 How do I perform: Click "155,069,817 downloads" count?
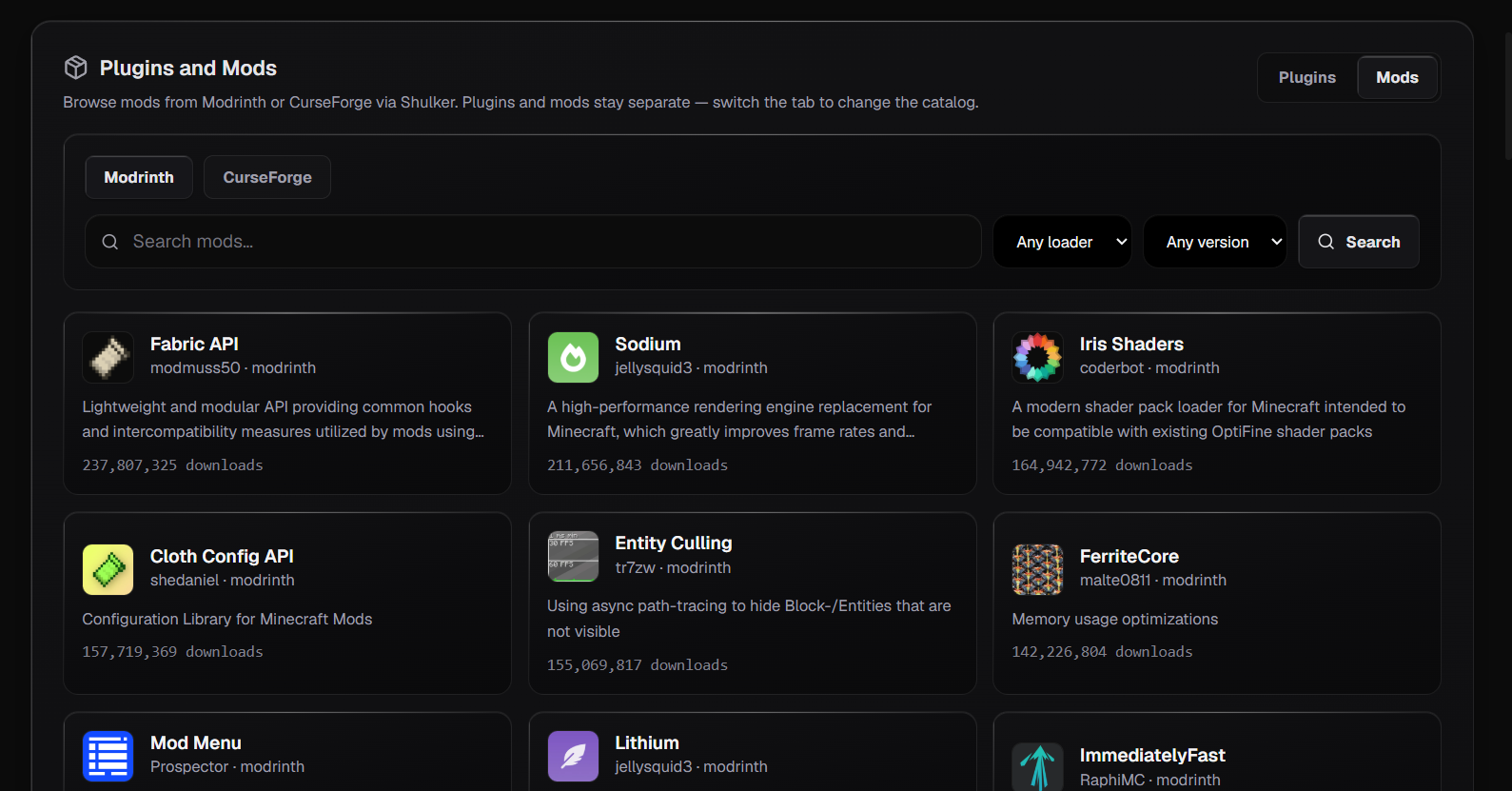point(638,664)
